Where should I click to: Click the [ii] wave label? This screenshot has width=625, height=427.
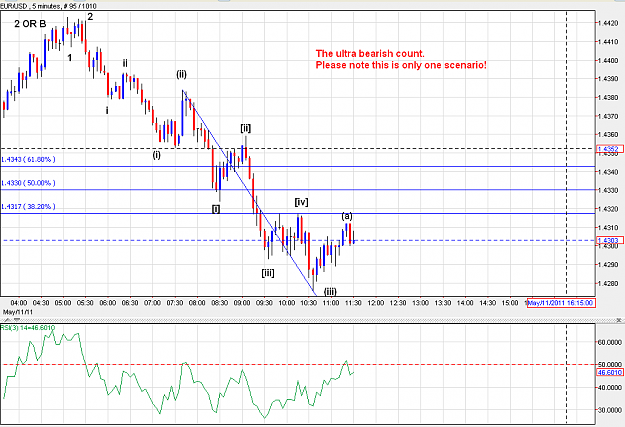tap(246, 128)
